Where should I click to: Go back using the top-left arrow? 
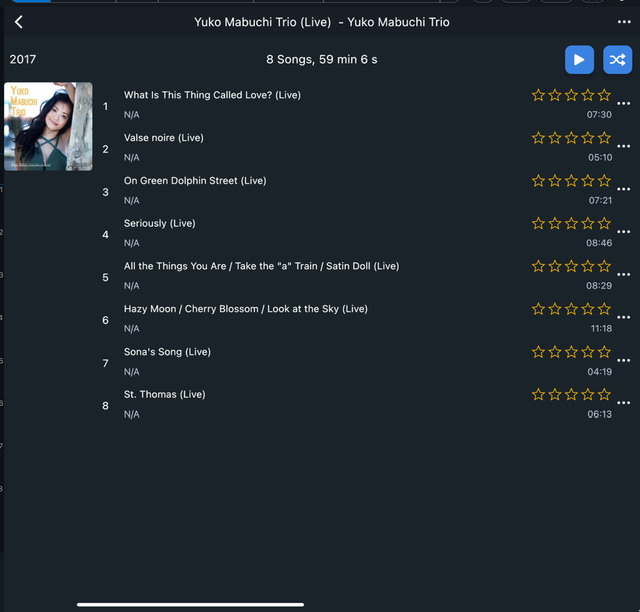click(19, 22)
